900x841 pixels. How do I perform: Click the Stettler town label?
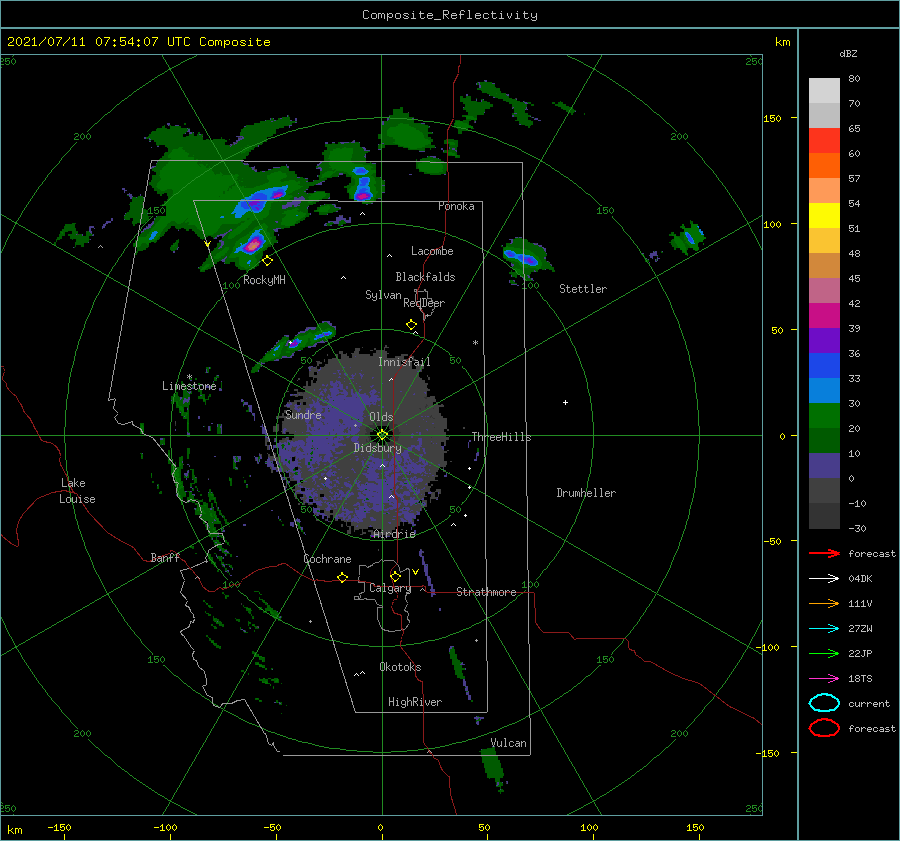click(x=583, y=289)
